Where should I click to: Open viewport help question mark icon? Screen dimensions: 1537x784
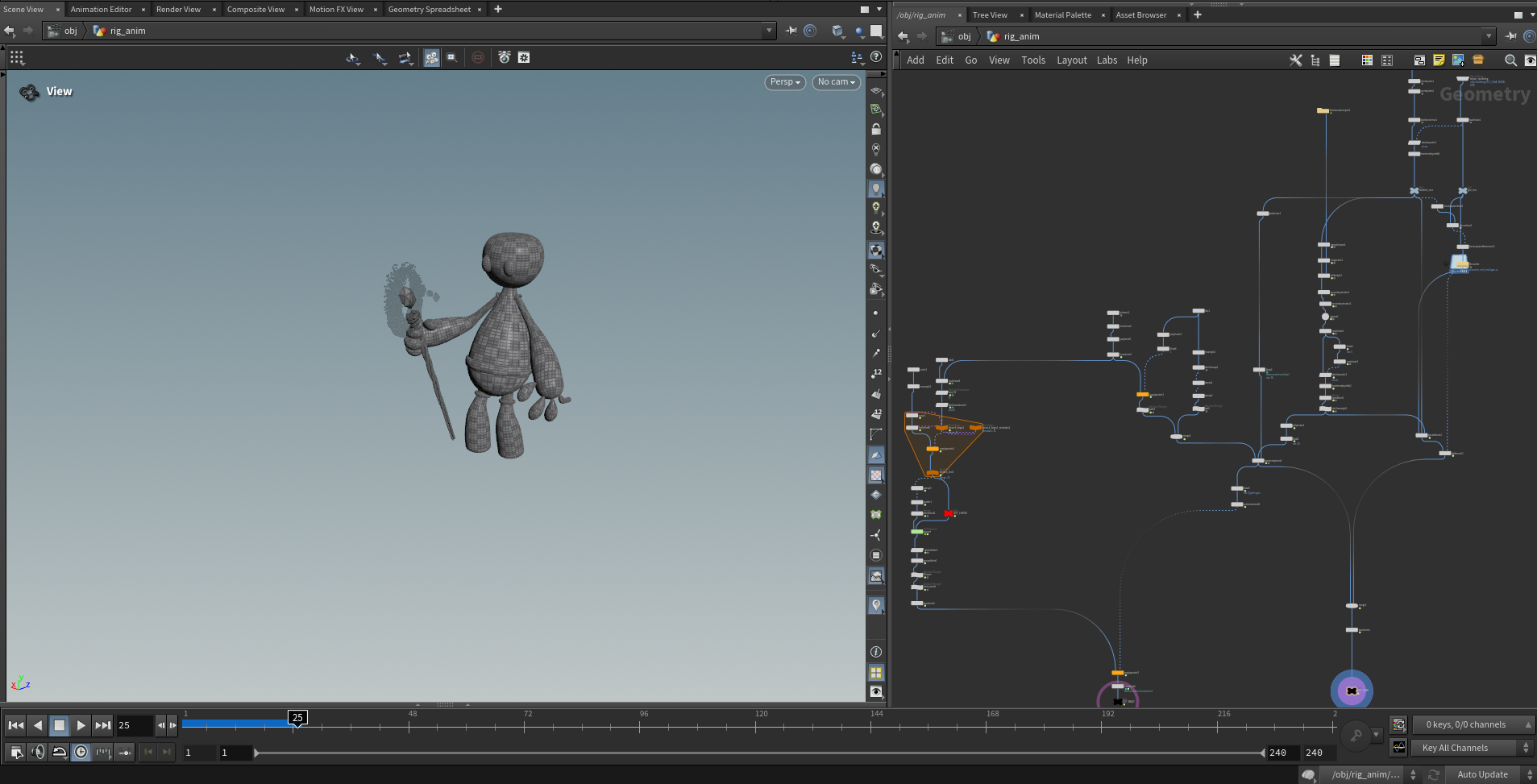(x=876, y=57)
